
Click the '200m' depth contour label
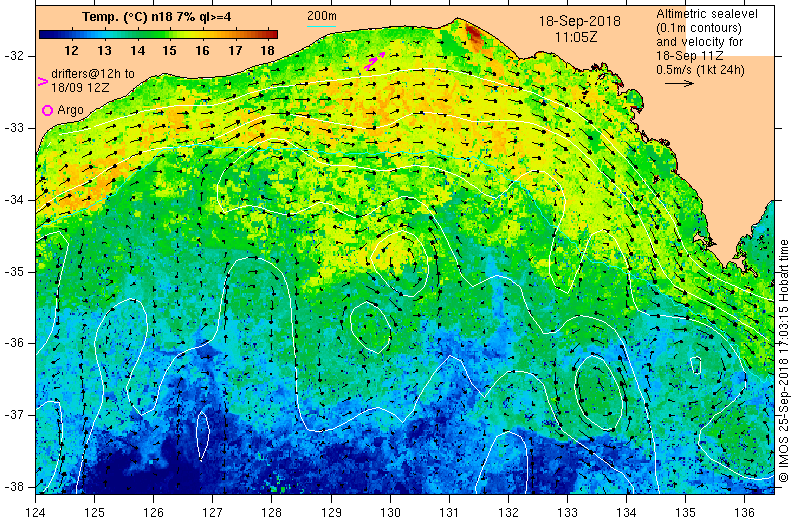[321, 16]
